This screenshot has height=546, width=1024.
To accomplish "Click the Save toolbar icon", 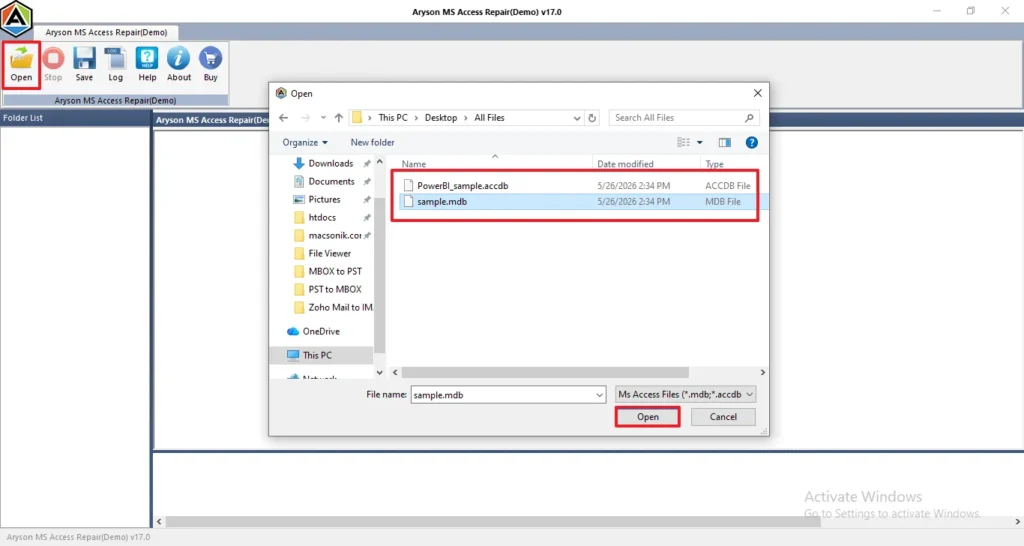I will click(84, 65).
